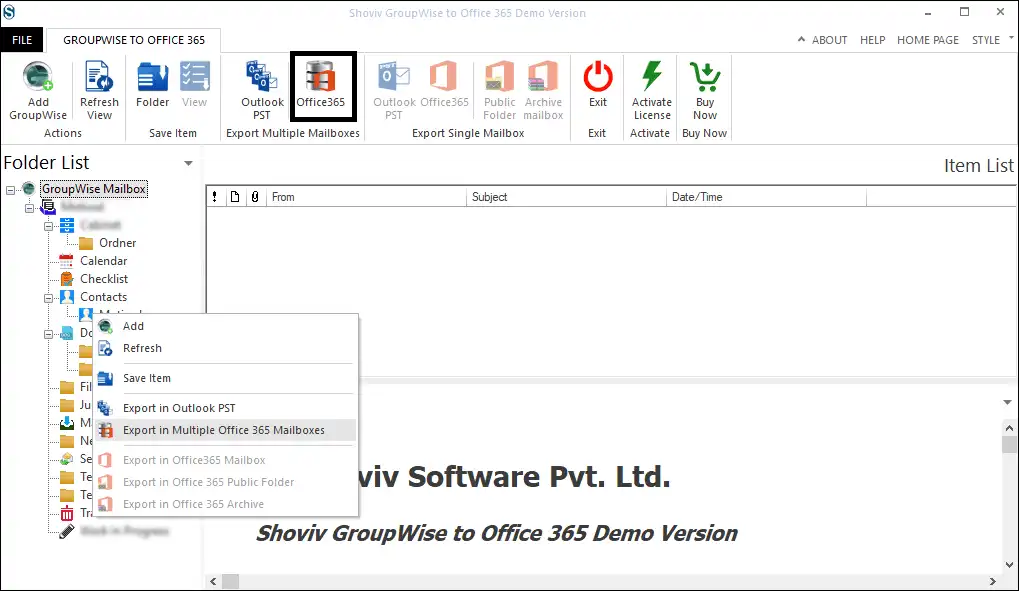Click the importance flag column header icon
This screenshot has width=1019, height=591.
(215, 196)
